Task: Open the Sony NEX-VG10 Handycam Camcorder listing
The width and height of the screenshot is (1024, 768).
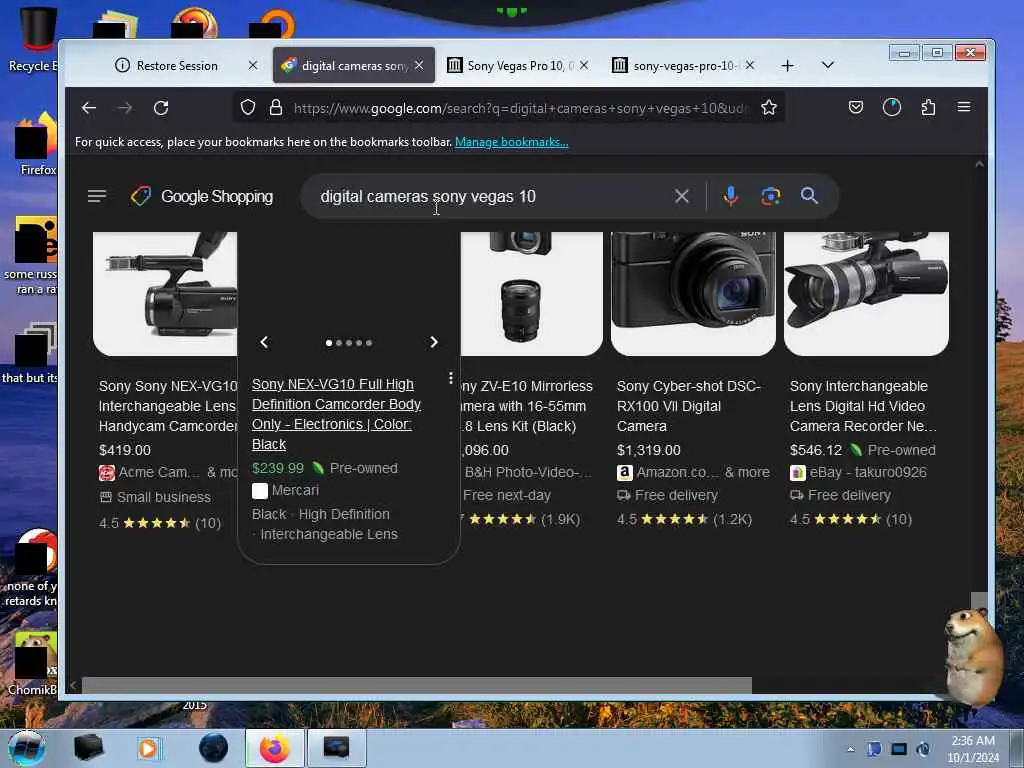Action: point(168,406)
